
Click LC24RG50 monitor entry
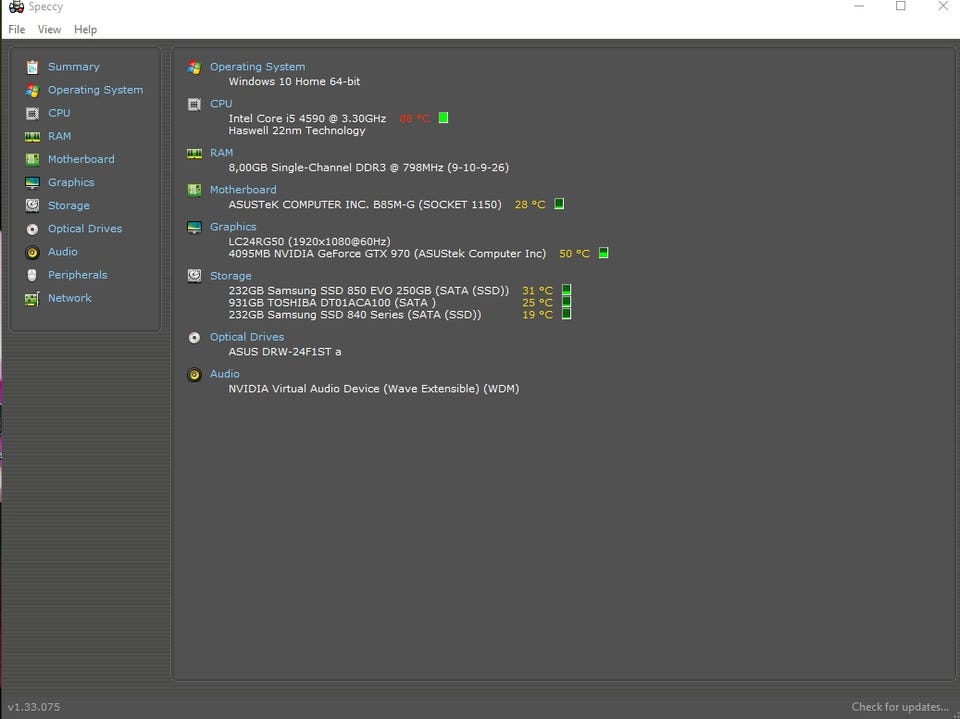tap(309, 241)
